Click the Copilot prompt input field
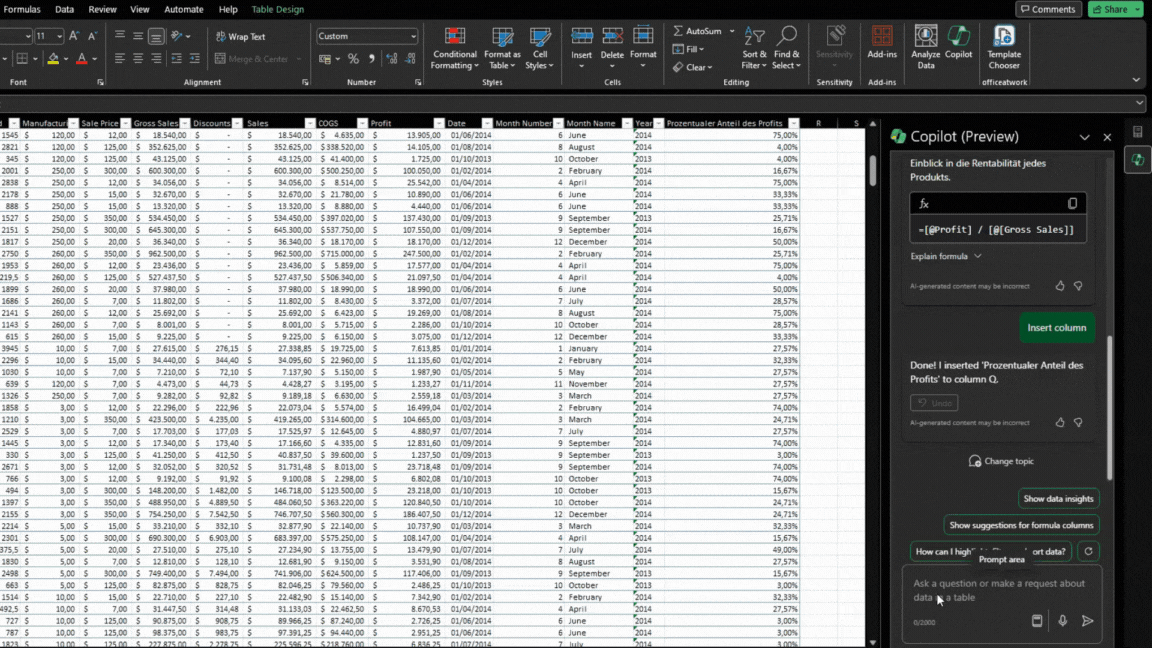The width and height of the screenshot is (1152, 648). 1000,590
